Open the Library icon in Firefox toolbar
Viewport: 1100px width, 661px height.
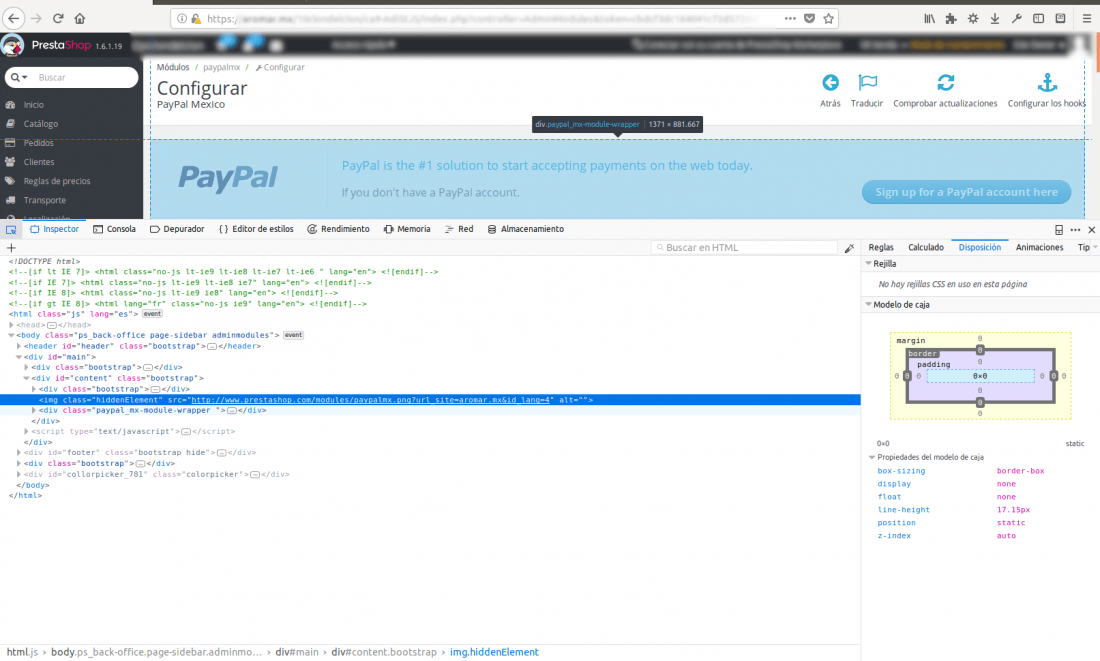click(929, 19)
